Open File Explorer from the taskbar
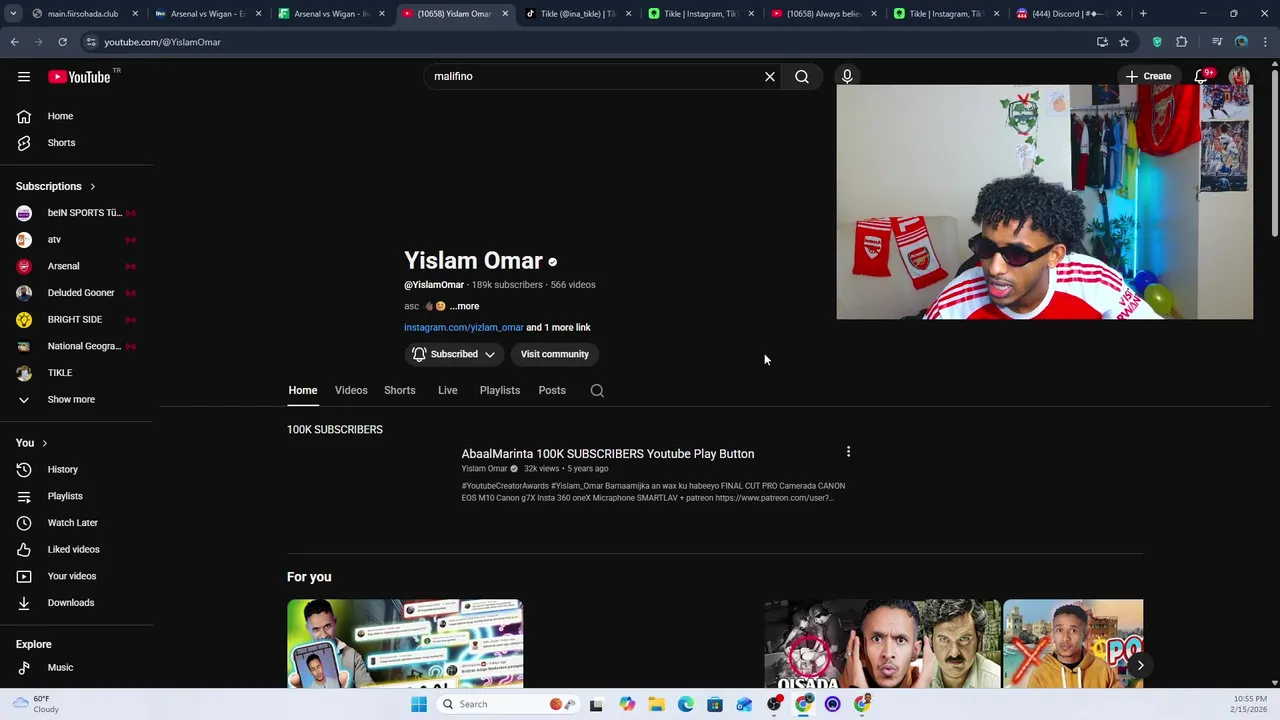The image size is (1280, 720). [656, 704]
